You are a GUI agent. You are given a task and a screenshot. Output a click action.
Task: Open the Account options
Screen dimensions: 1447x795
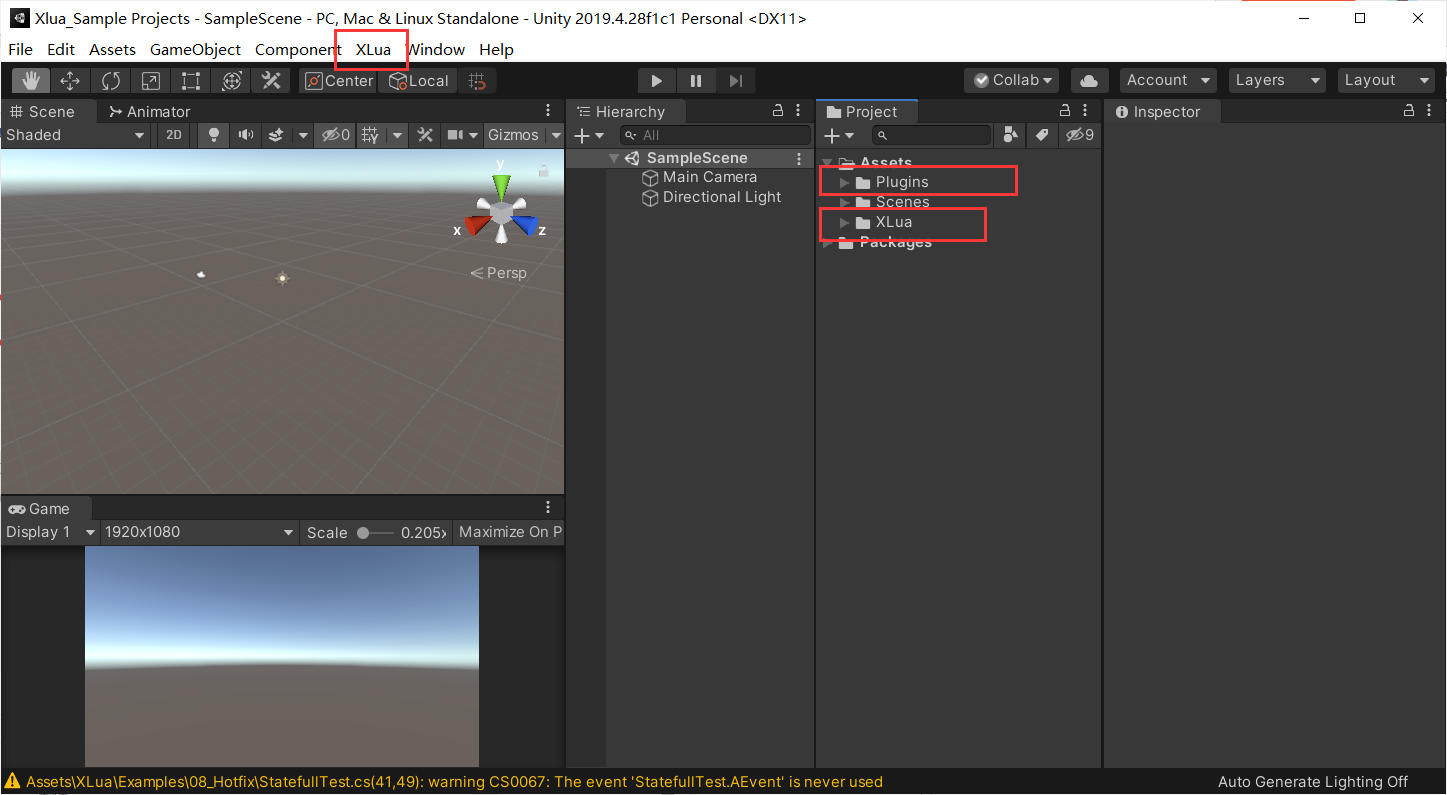coord(1167,79)
